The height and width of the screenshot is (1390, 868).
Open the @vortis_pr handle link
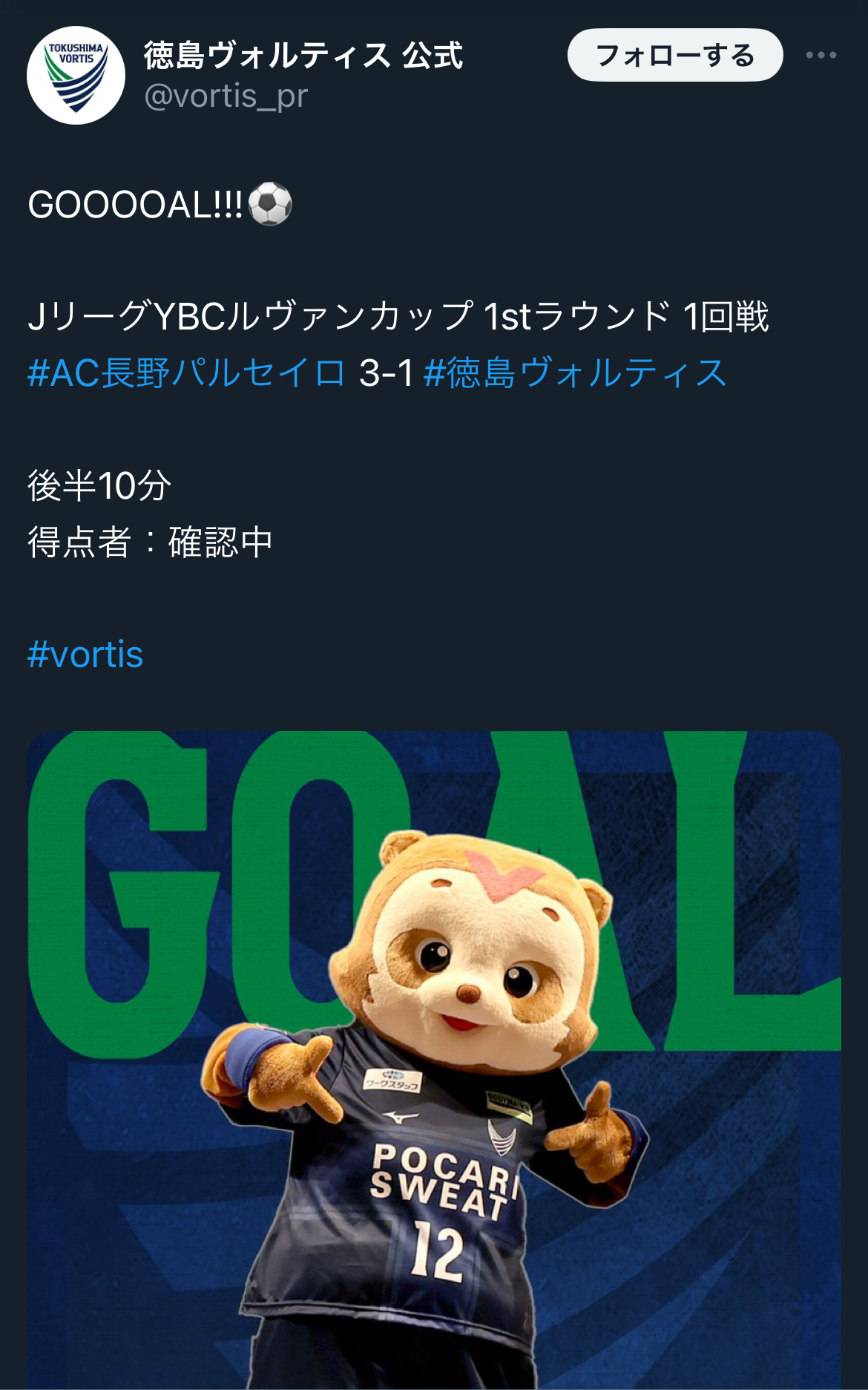(226, 96)
